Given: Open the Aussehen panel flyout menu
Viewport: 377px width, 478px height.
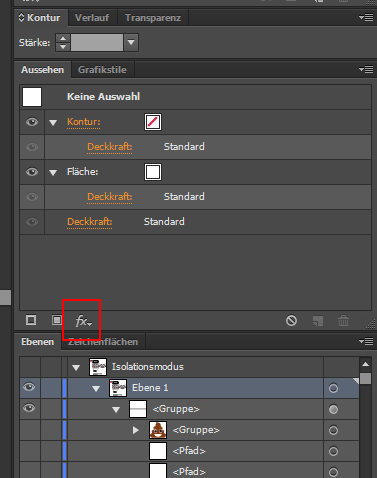Looking at the screenshot, I should pyautogui.click(x=366, y=69).
